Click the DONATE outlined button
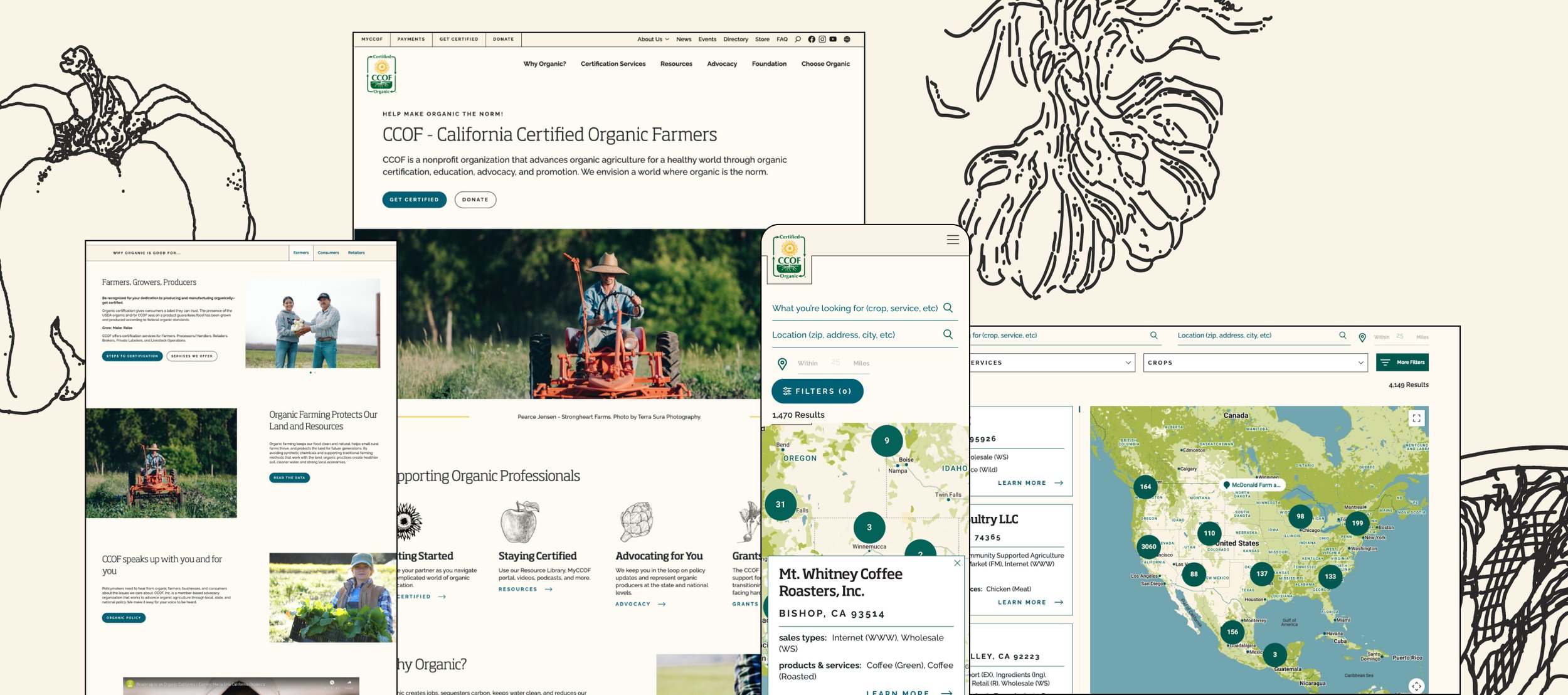Image resolution: width=1568 pixels, height=695 pixels. pos(475,200)
